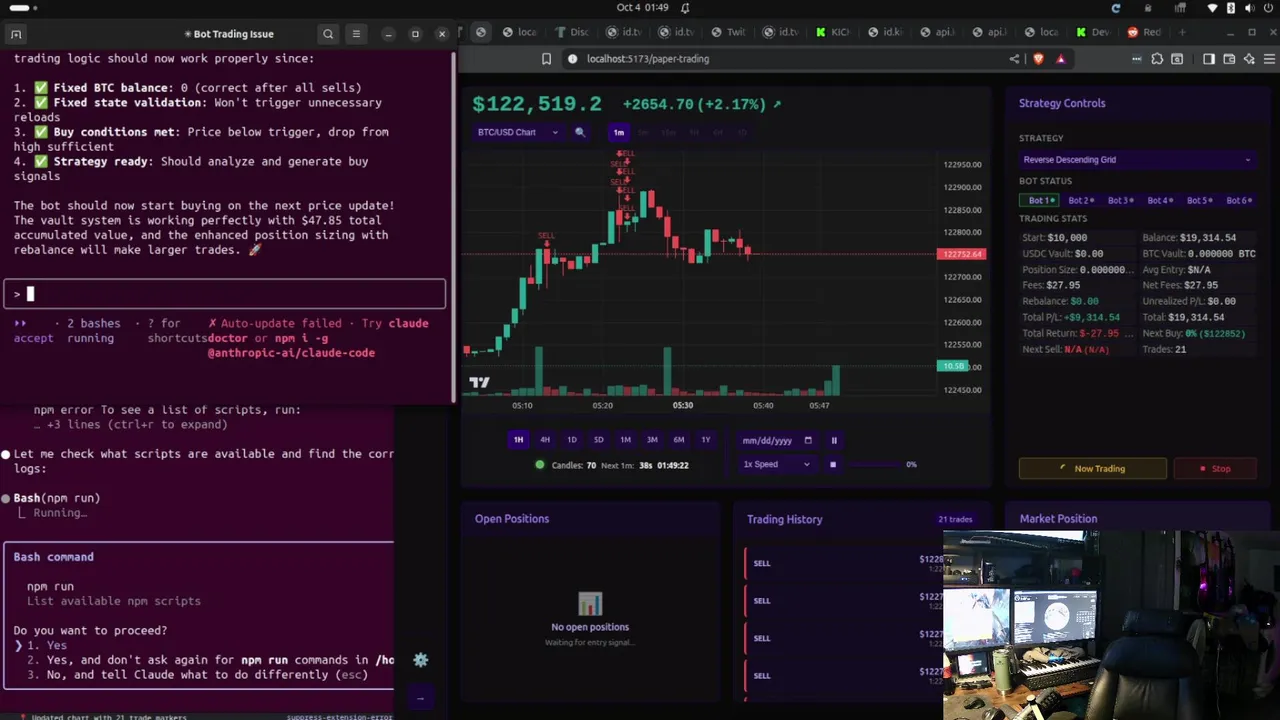Open the Leo AI sparkle icon
Image resolution: width=1280 pixels, height=720 pixels.
tap(1249, 59)
